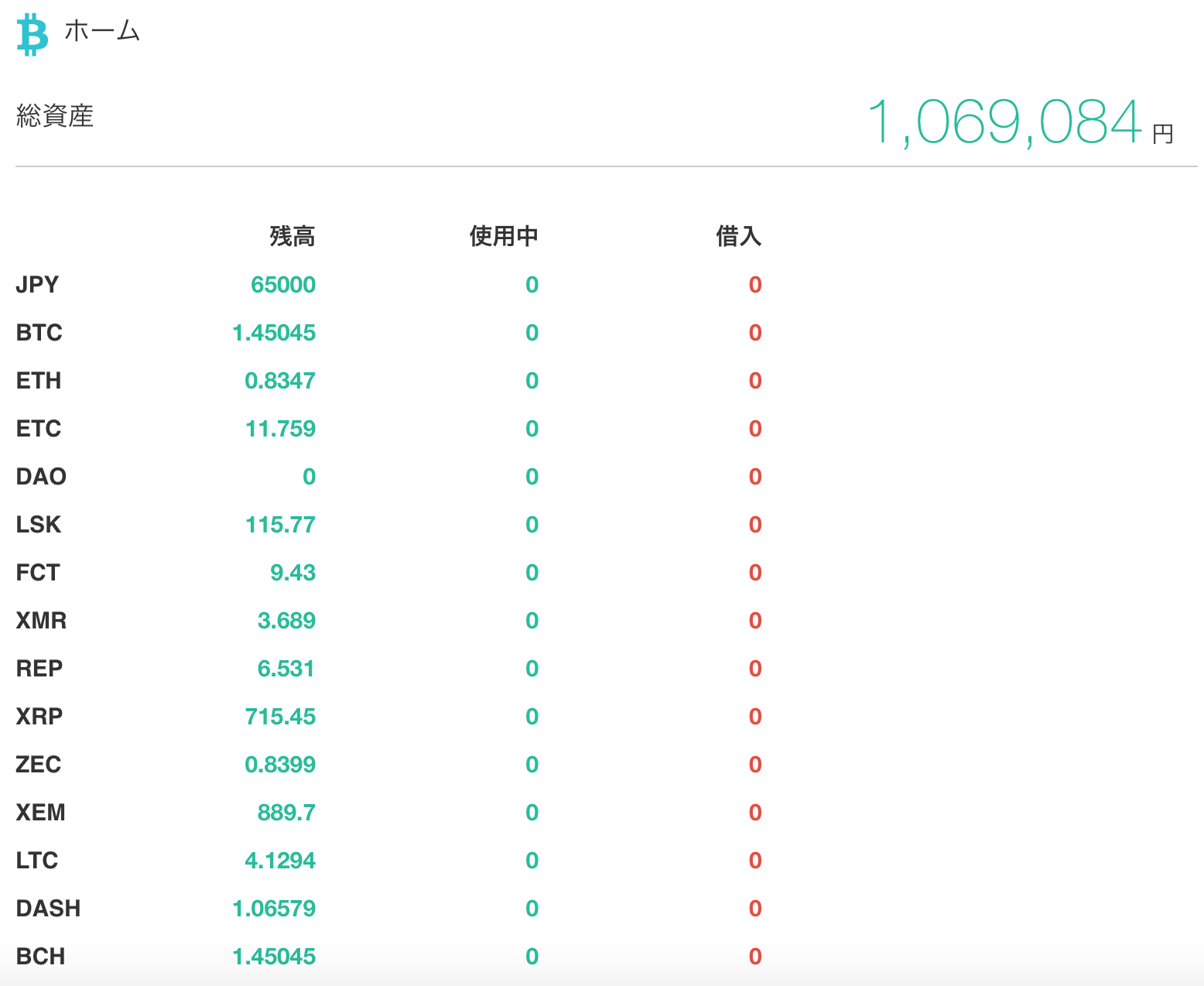Click the BCH row balance value
The width and height of the screenshot is (1204, 986).
click(274, 956)
